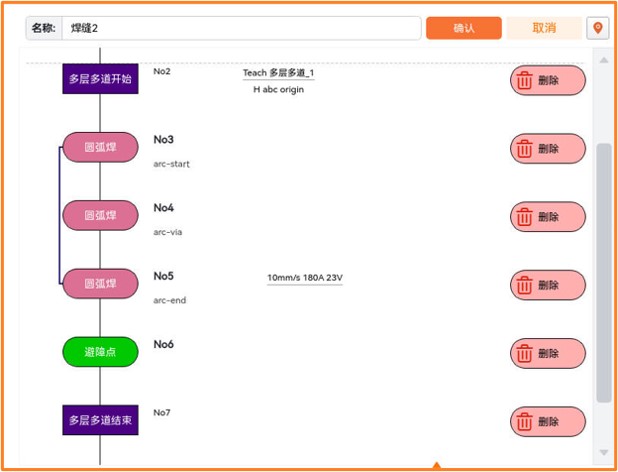Open the Teach 多层多道_1 parameter link
Screen dimensions: 618x472
click(x=278, y=73)
